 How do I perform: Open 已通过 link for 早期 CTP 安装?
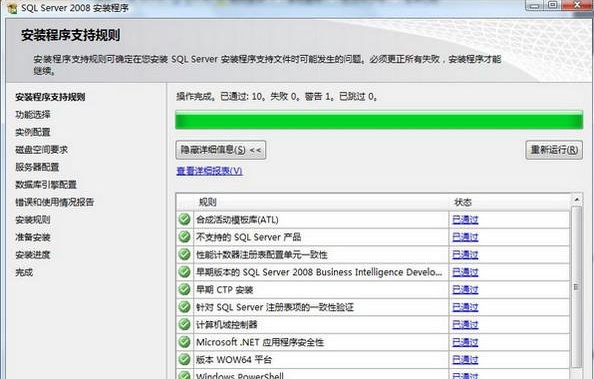[x=465, y=290]
